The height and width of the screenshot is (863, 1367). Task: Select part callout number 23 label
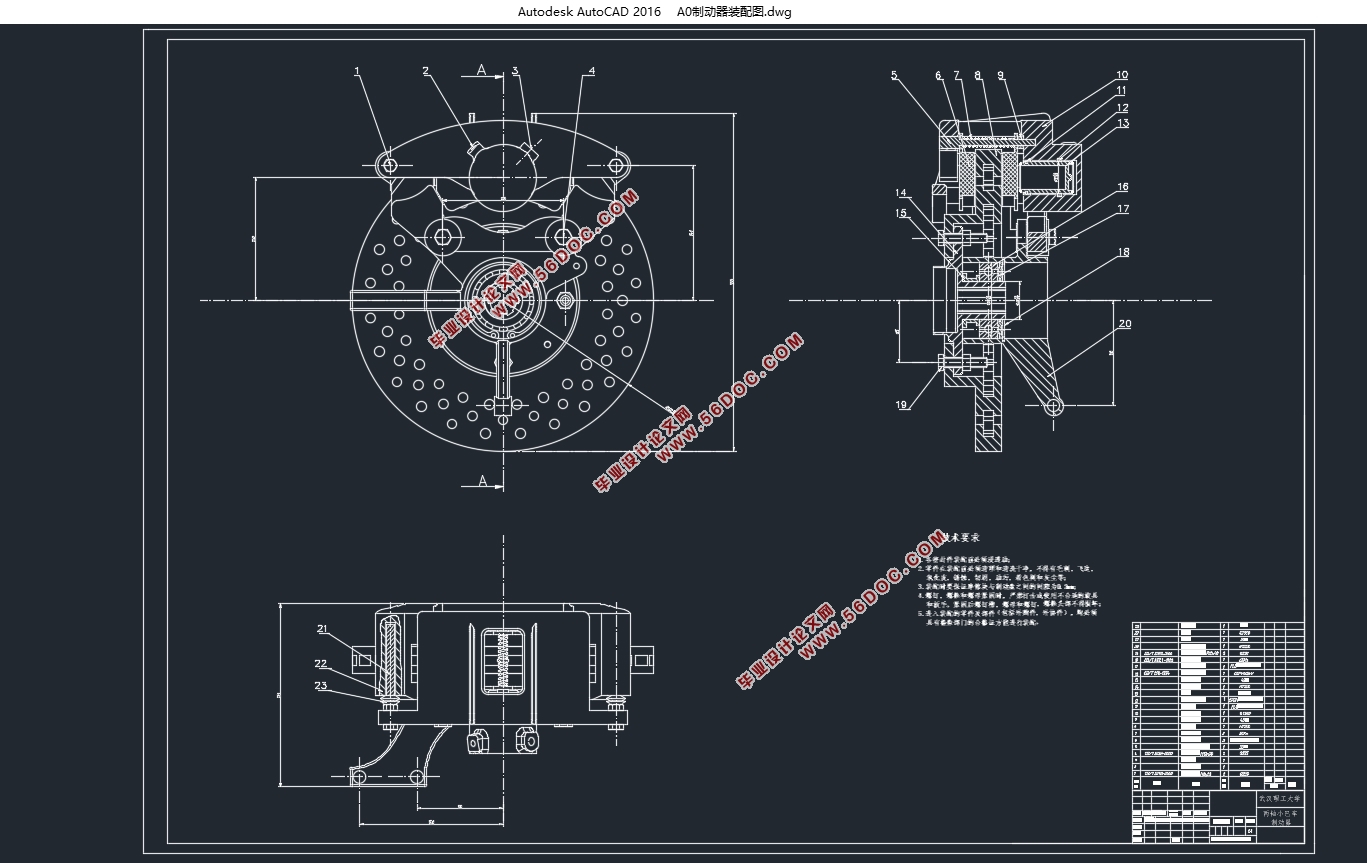(321, 685)
